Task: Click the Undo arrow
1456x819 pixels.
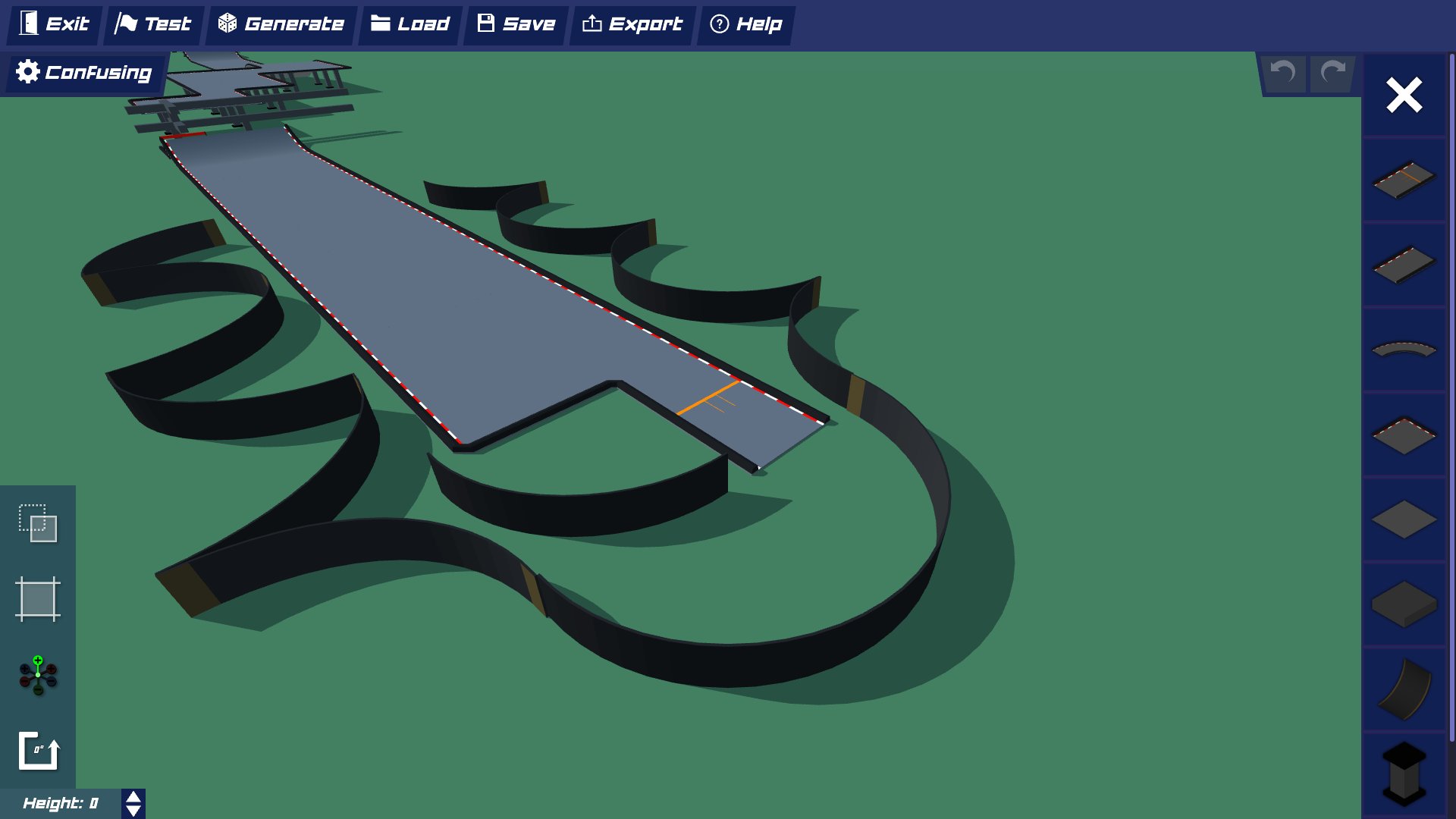Action: coord(1282,73)
